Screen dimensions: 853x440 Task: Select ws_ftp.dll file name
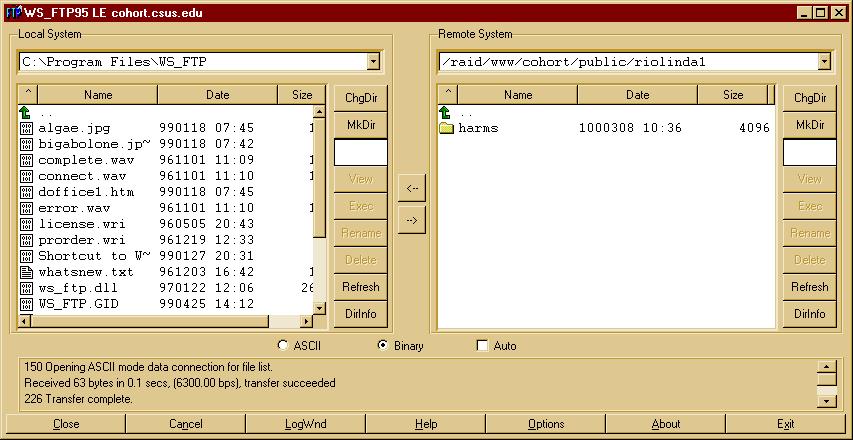(78, 288)
